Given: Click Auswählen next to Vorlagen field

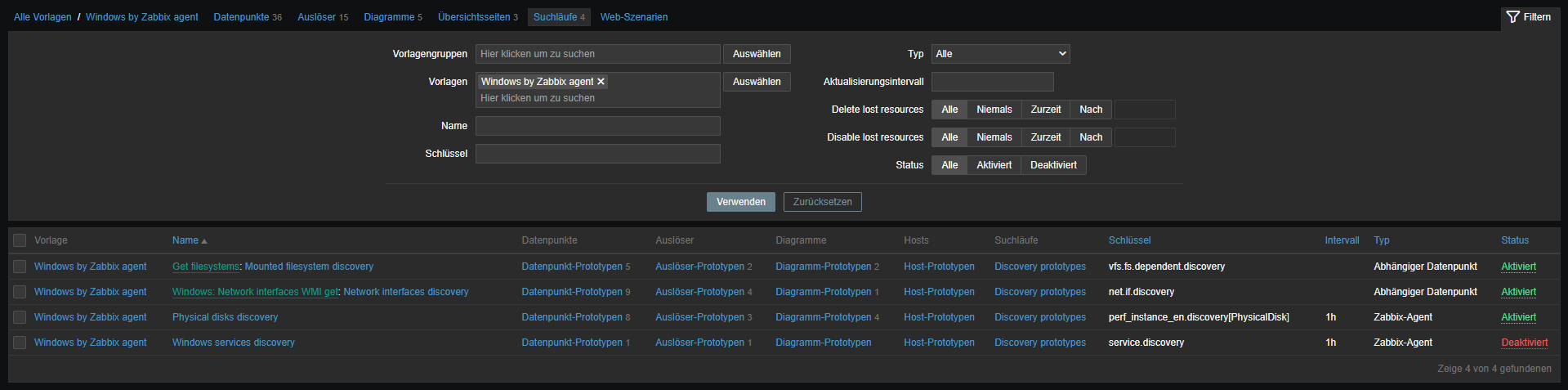Looking at the screenshot, I should (756, 82).
